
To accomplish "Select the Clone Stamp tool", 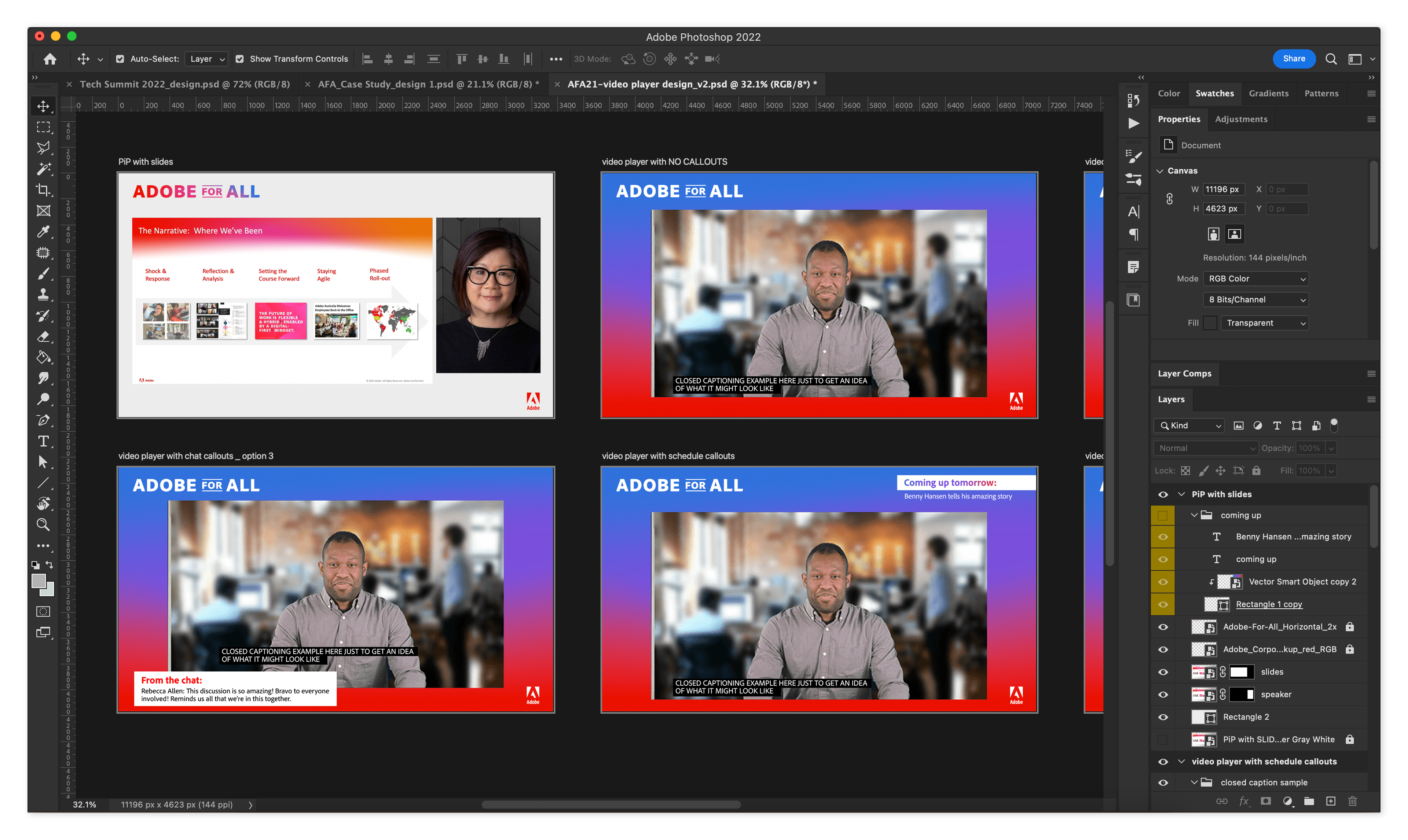I will pyautogui.click(x=43, y=294).
